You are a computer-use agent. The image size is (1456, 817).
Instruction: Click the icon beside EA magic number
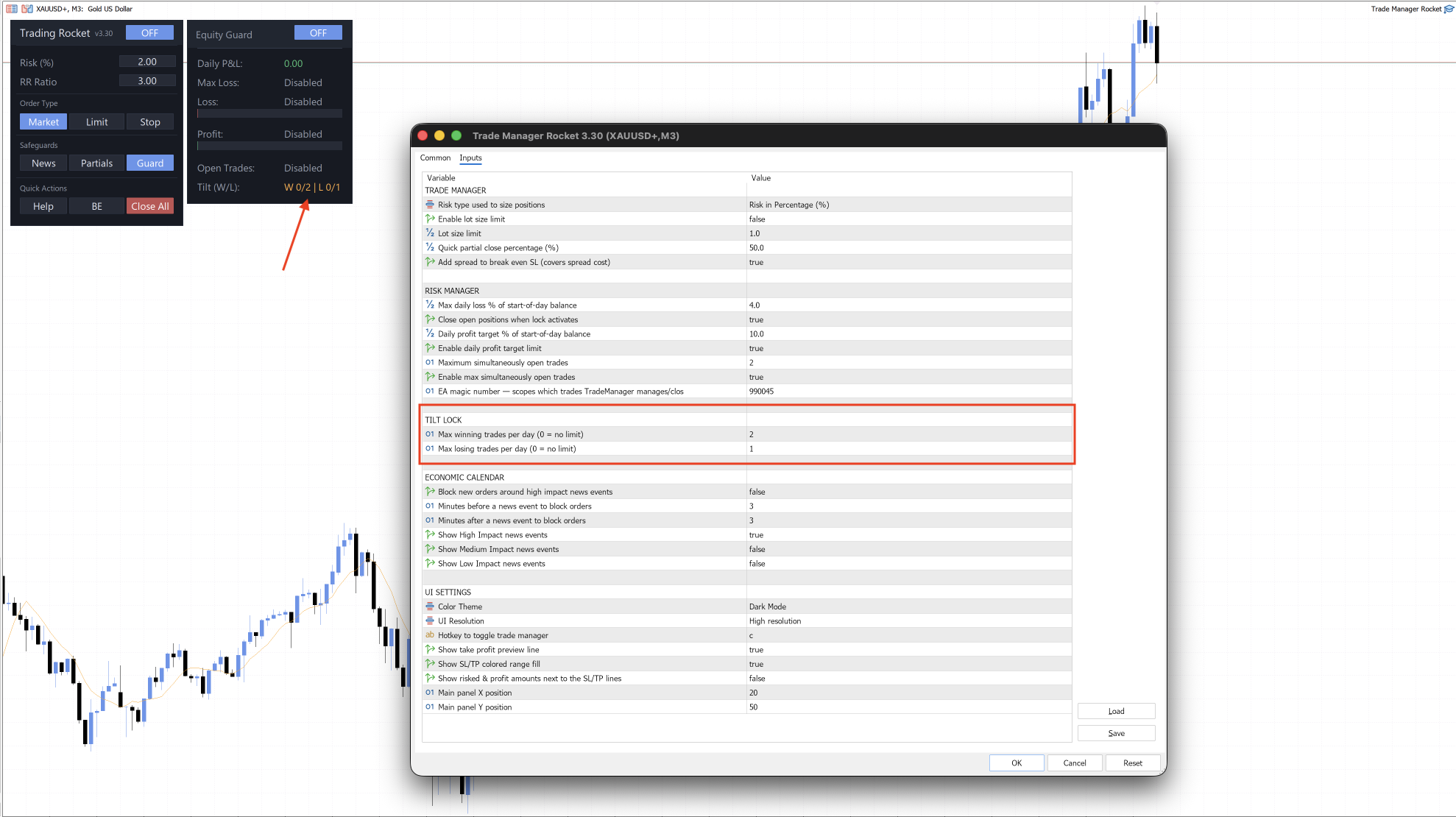[430, 391]
